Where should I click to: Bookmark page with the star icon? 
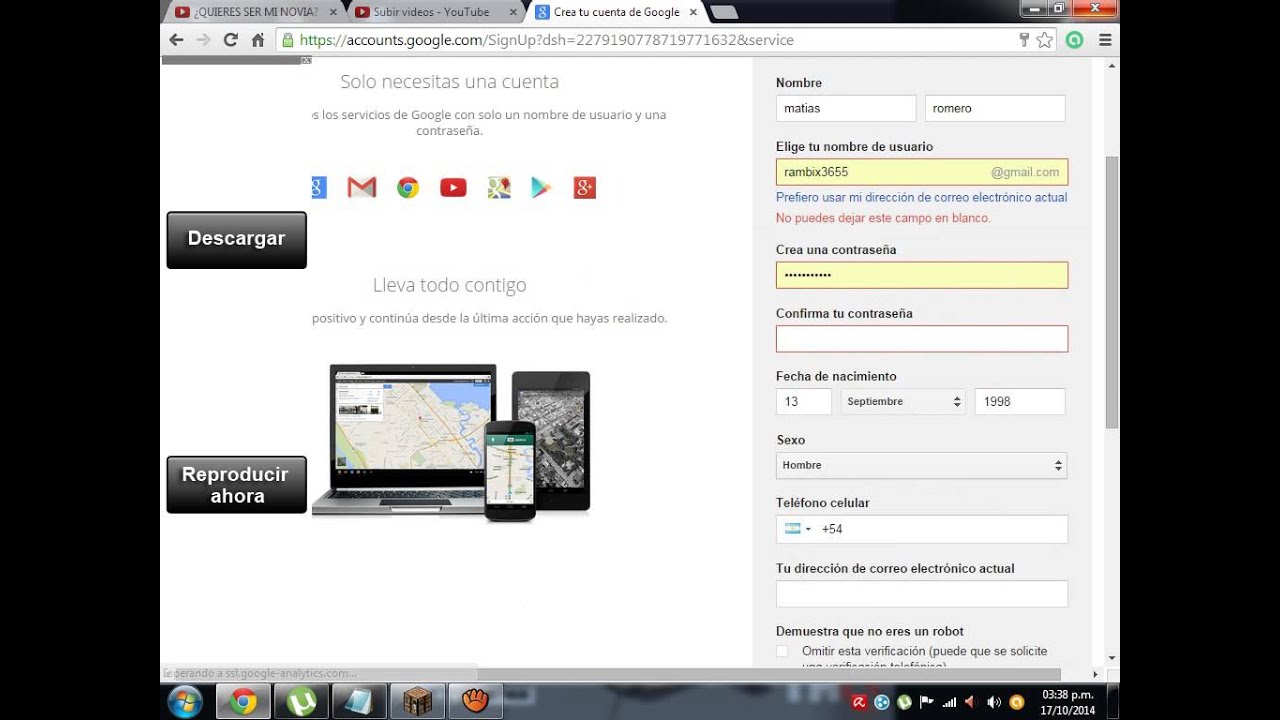pyautogui.click(x=1044, y=40)
